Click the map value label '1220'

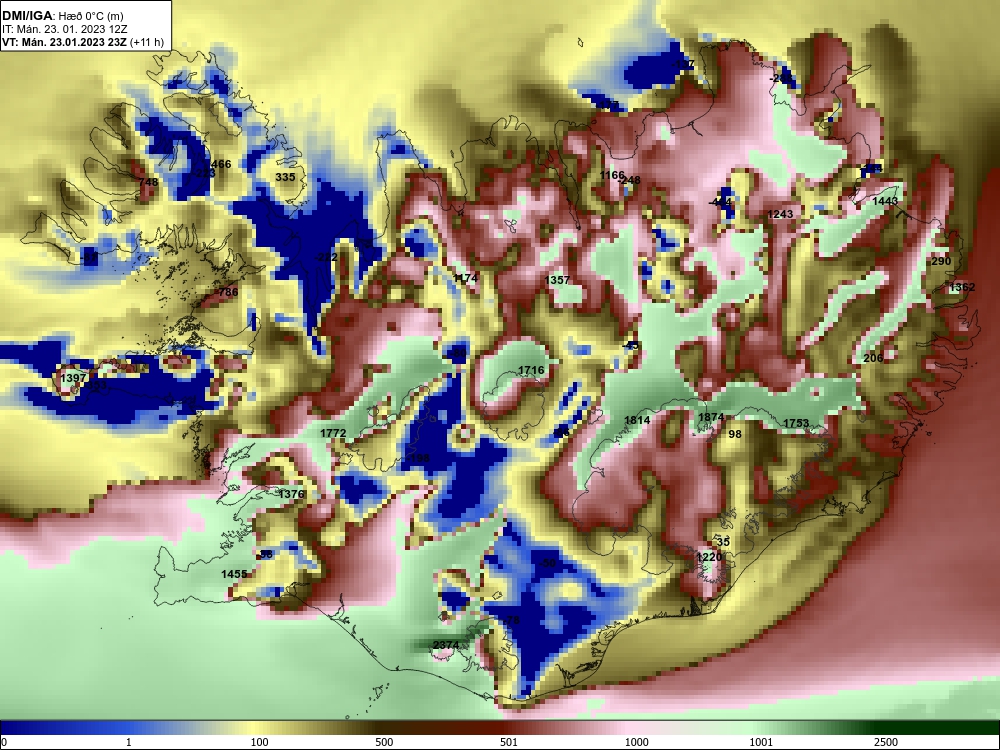tap(709, 557)
